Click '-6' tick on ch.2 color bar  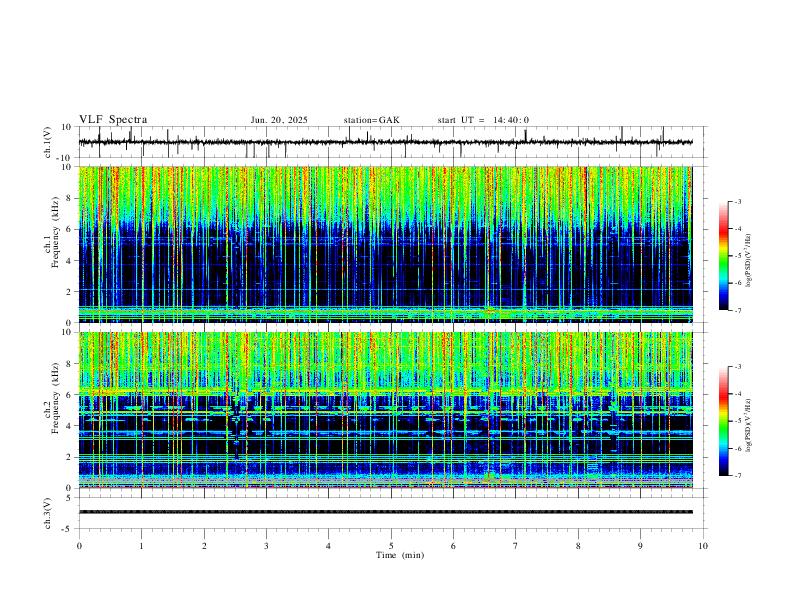click(737, 448)
